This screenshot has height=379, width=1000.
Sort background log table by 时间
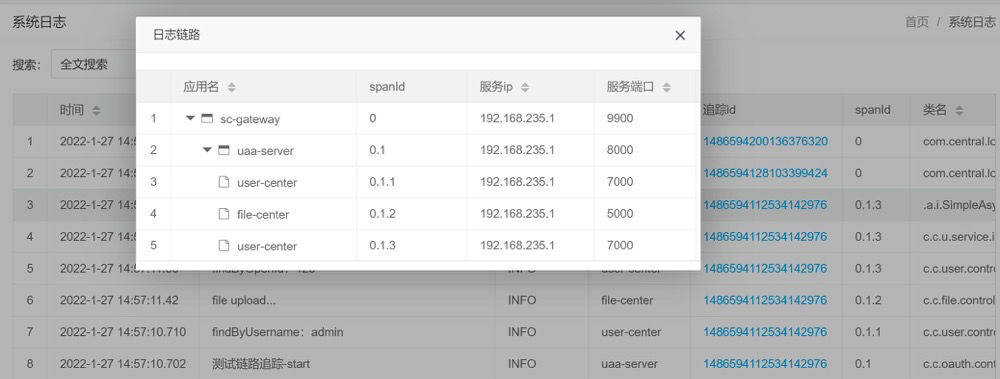pyautogui.click(x=96, y=110)
